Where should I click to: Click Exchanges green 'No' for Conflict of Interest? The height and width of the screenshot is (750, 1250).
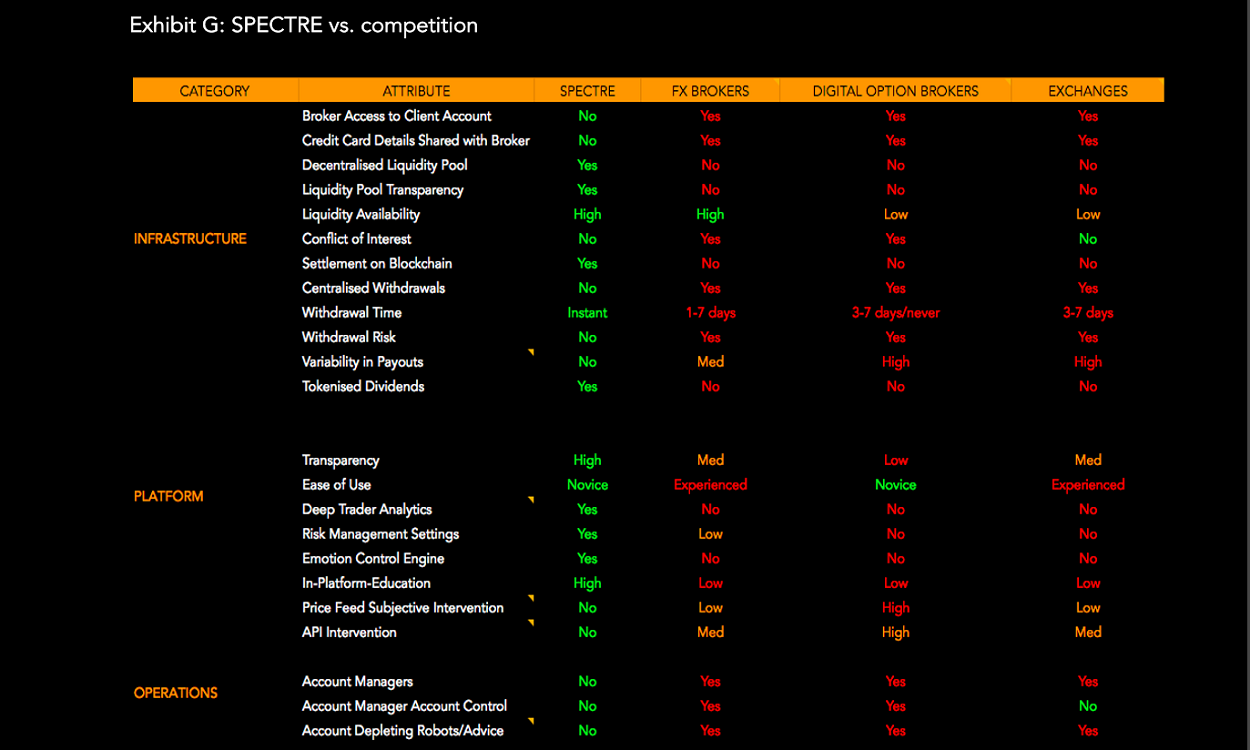1088,239
